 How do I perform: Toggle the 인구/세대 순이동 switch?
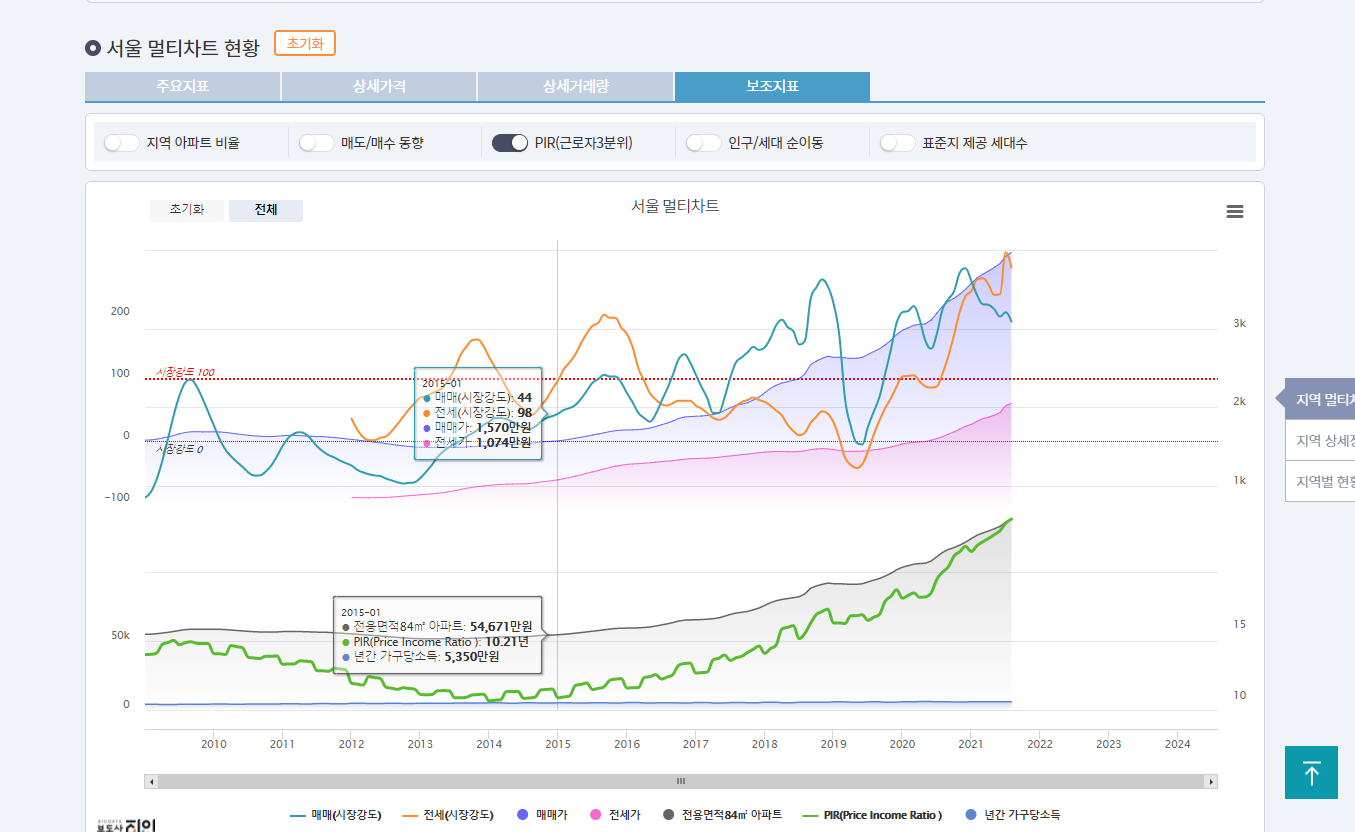click(x=704, y=143)
